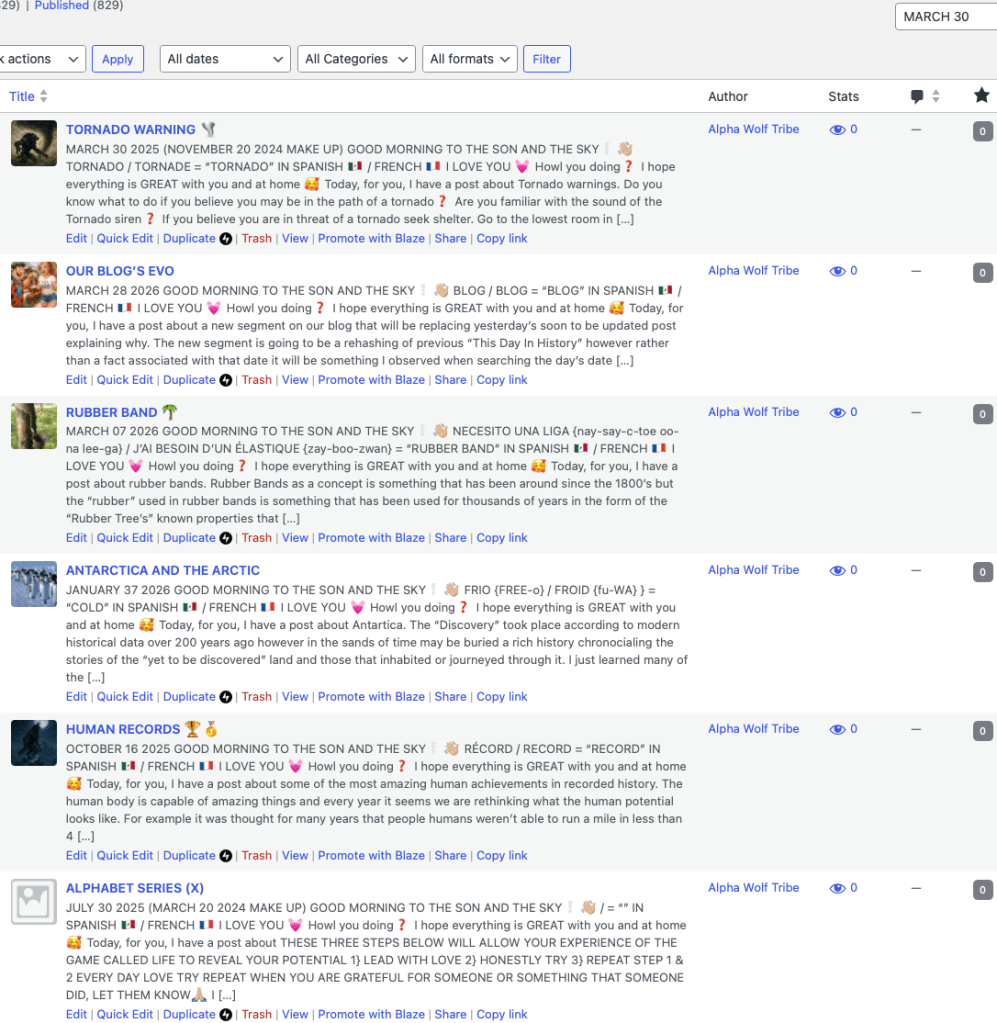This screenshot has width=997, height=1023.
Task: Click the search field containing MARCH 30
Action: pos(945,17)
